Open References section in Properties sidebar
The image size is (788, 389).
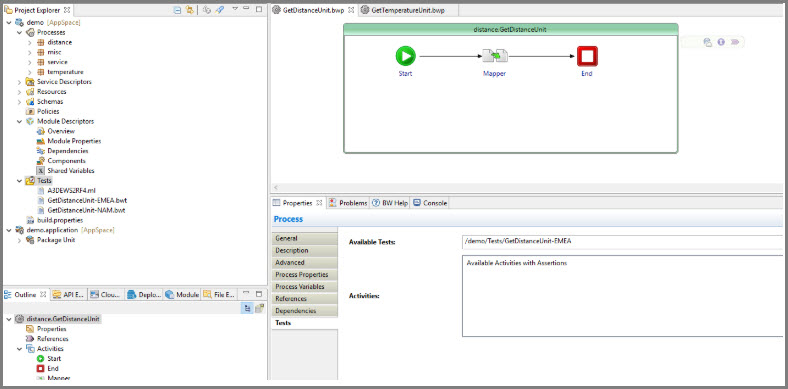[x=304, y=299]
